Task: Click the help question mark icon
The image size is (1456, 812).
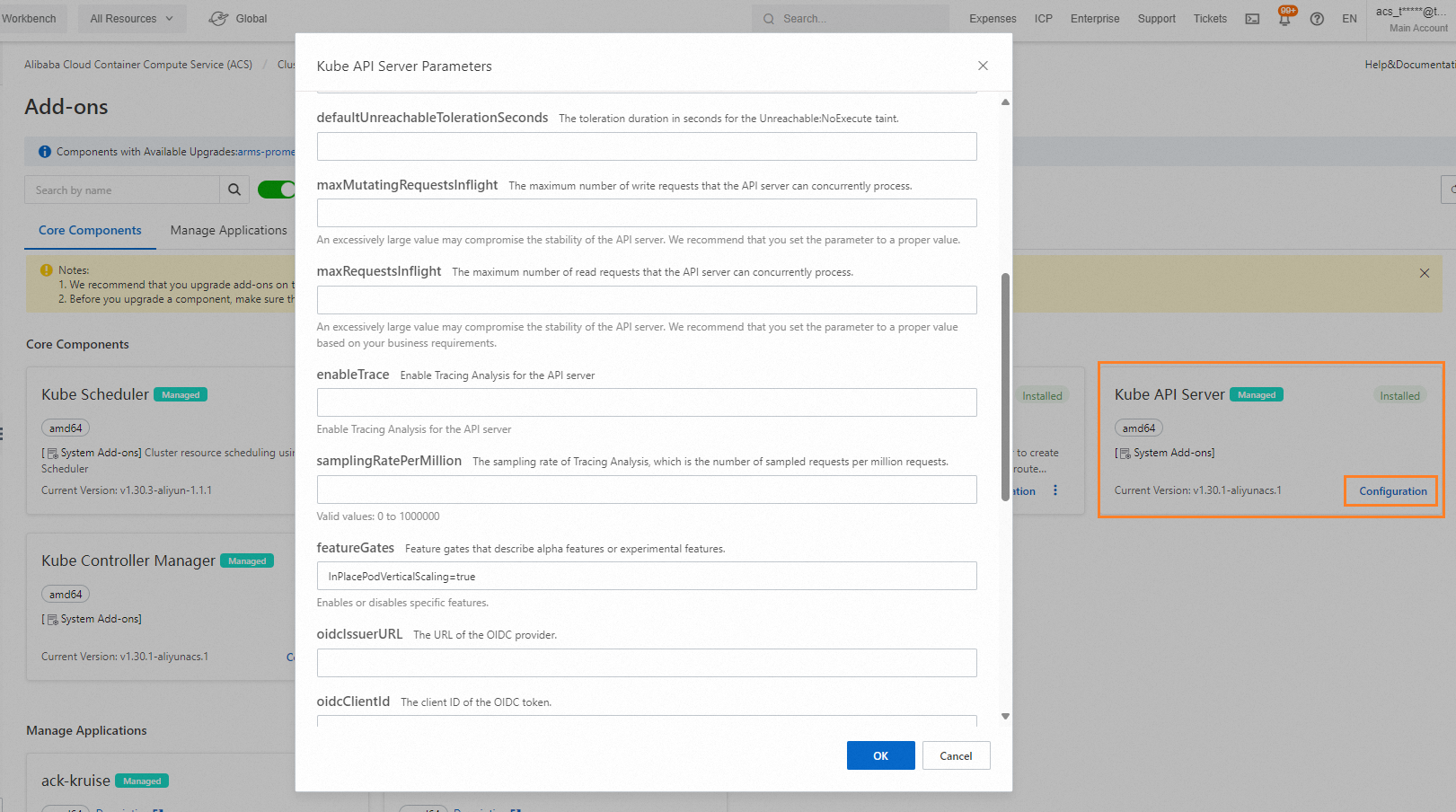Action: 1317,19
